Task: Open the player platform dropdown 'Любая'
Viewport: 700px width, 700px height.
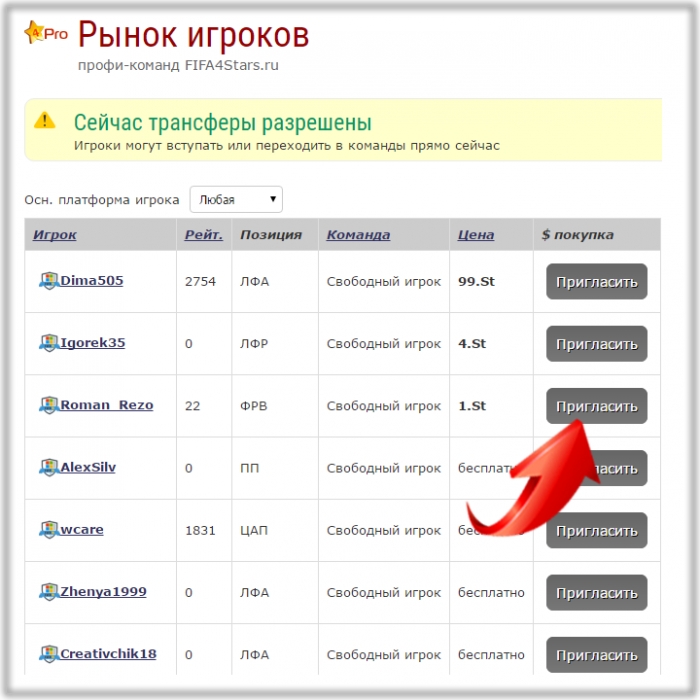Action: coord(236,199)
